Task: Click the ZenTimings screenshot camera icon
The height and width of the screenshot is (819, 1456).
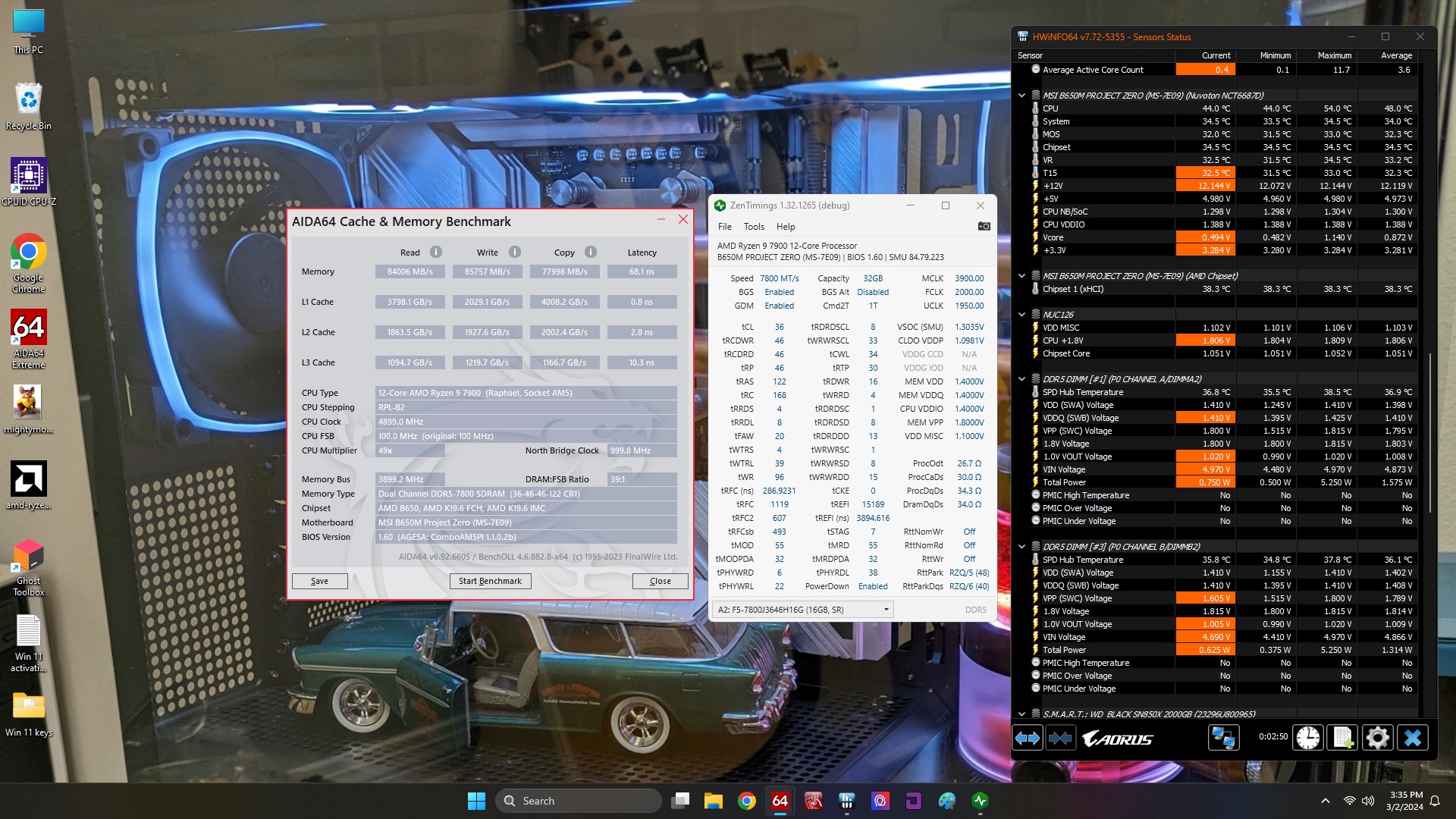Action: 984,226
